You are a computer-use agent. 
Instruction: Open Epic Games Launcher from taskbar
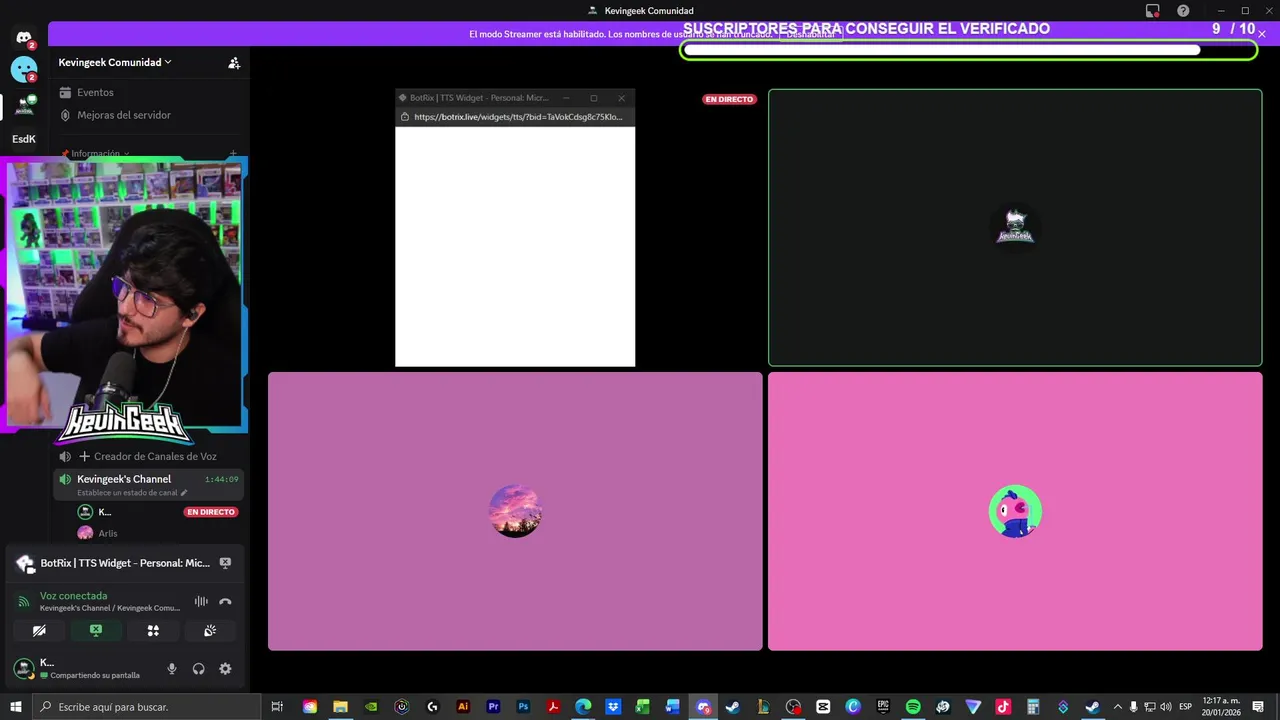point(883,707)
